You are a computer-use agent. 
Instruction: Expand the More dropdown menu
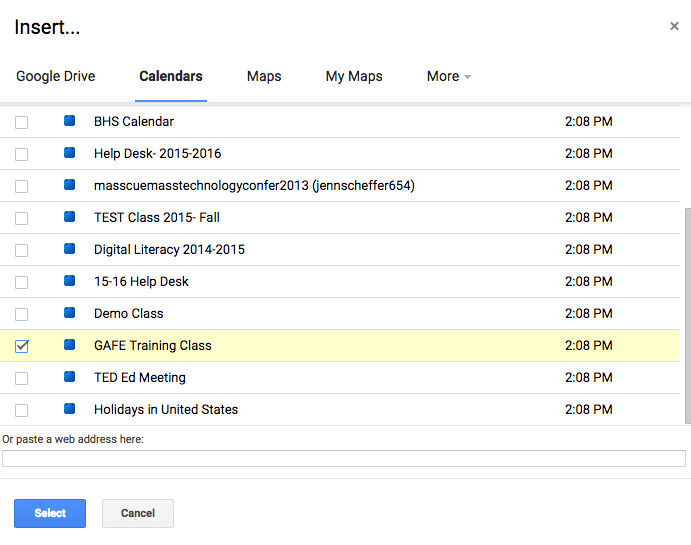click(x=448, y=76)
